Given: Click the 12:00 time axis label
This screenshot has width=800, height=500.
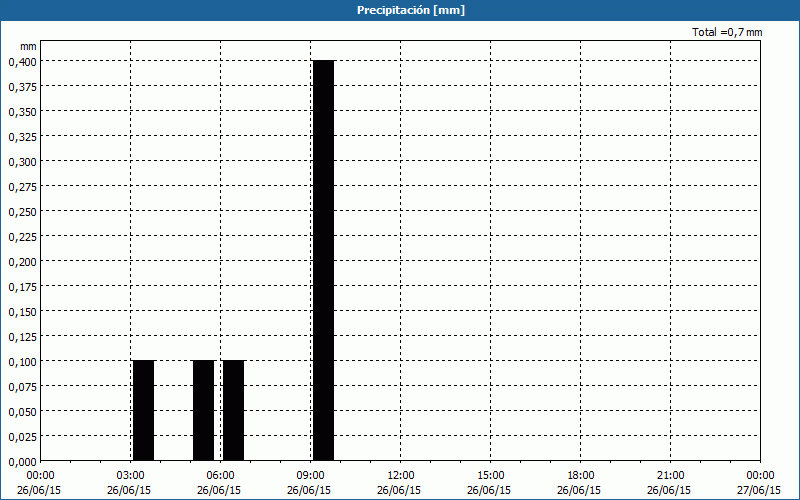Looking at the screenshot, I should tap(401, 476).
